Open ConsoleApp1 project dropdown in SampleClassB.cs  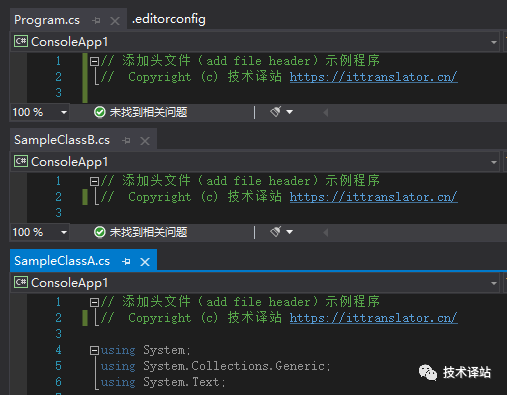[255, 162]
